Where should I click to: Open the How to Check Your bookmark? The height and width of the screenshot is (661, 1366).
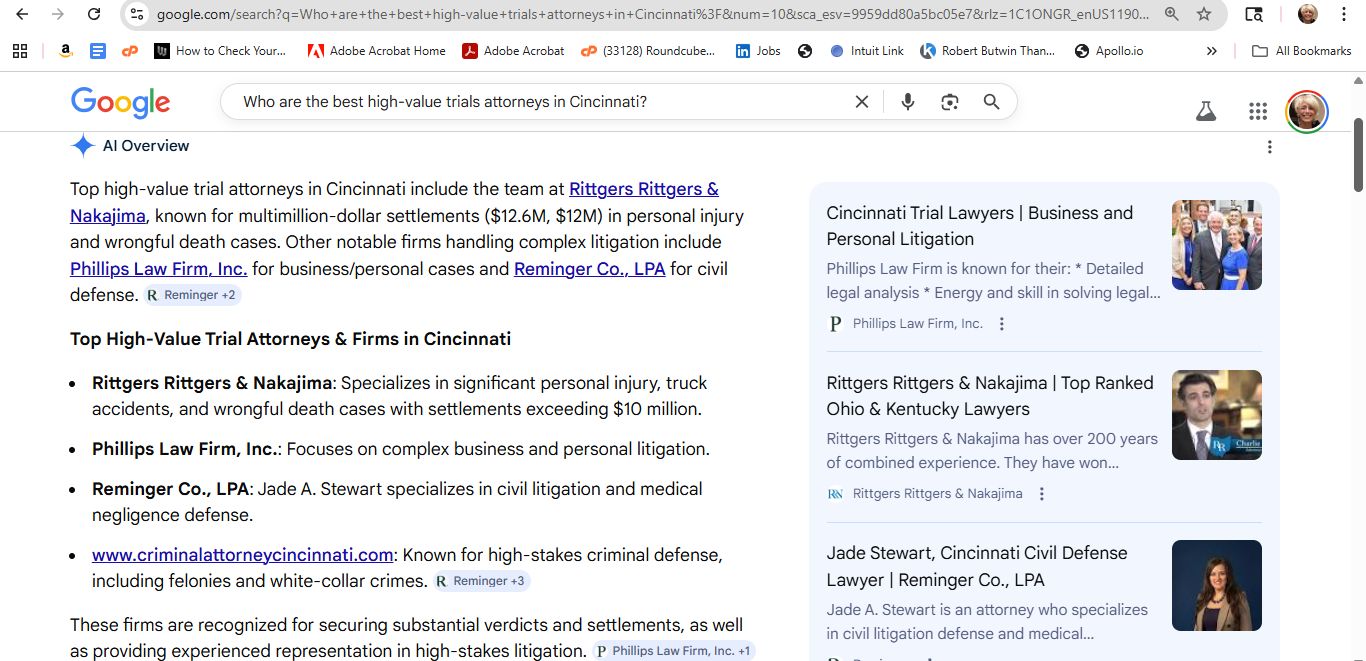pyautogui.click(x=221, y=51)
